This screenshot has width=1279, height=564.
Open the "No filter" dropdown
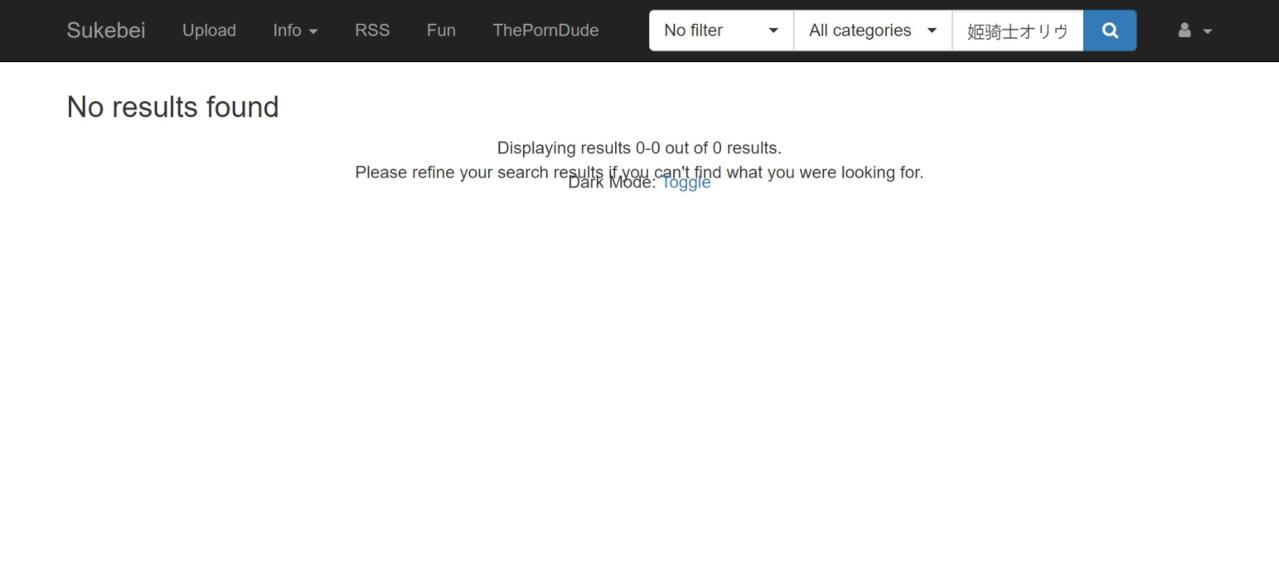tap(720, 30)
